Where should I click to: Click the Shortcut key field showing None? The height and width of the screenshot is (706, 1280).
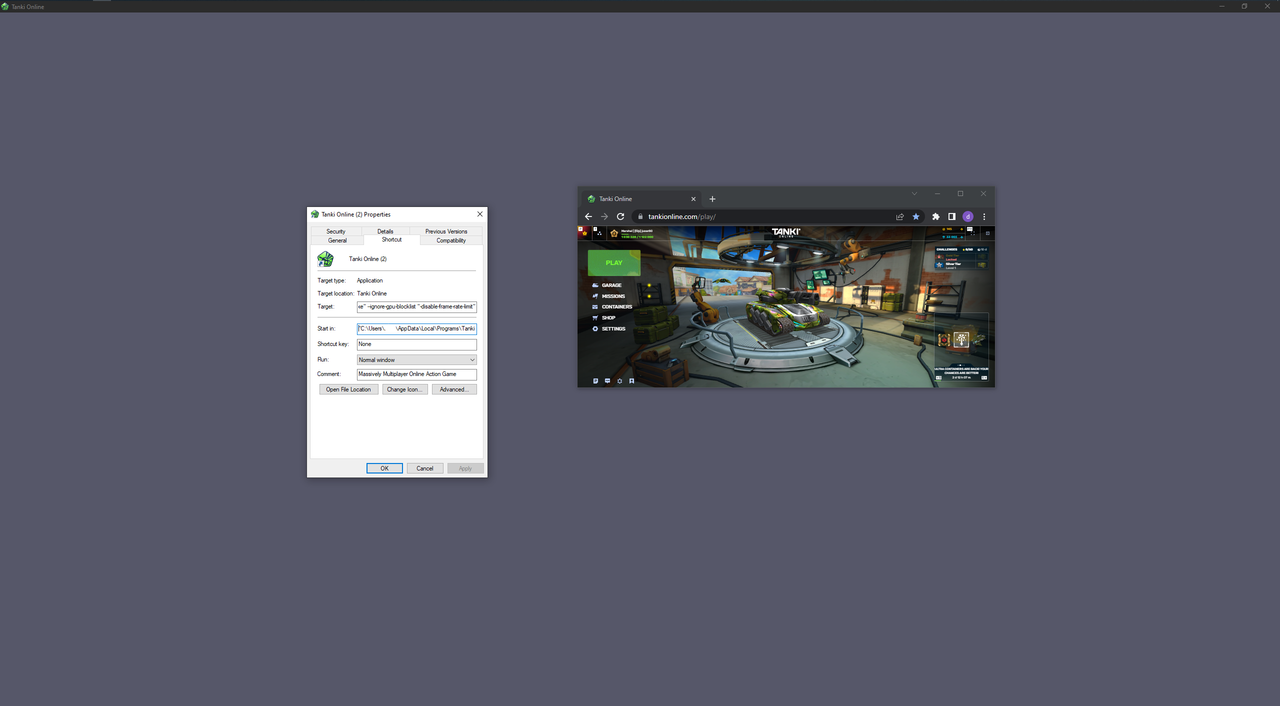click(x=417, y=344)
